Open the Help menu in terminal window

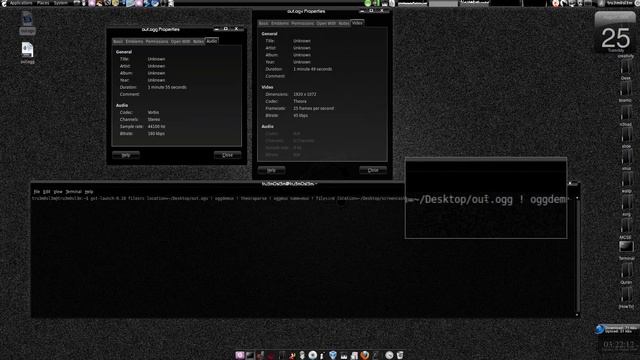(x=89, y=191)
